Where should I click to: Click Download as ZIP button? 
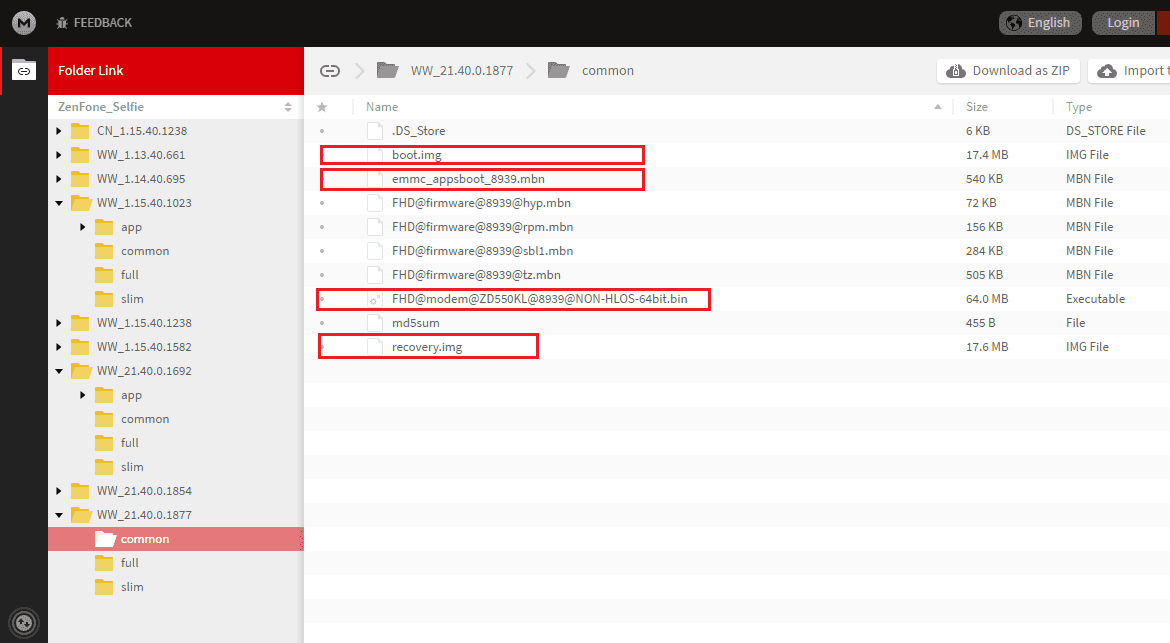pos(1007,71)
